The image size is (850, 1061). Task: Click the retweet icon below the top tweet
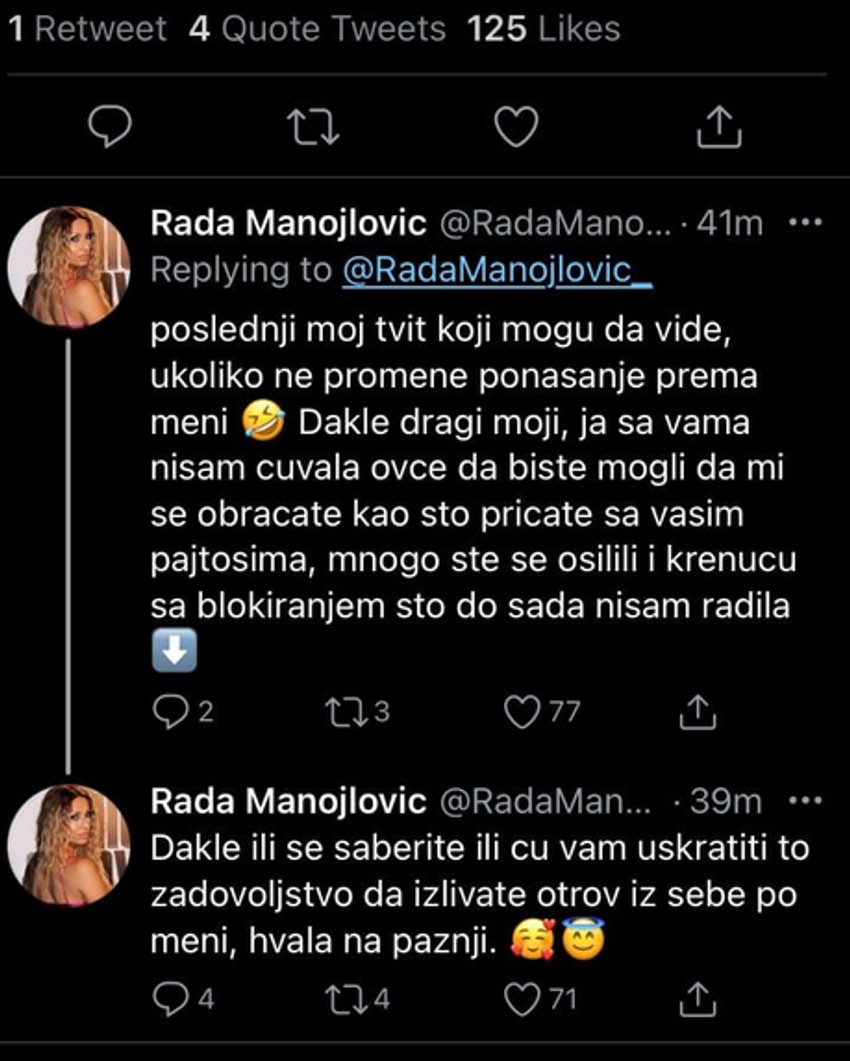[314, 125]
